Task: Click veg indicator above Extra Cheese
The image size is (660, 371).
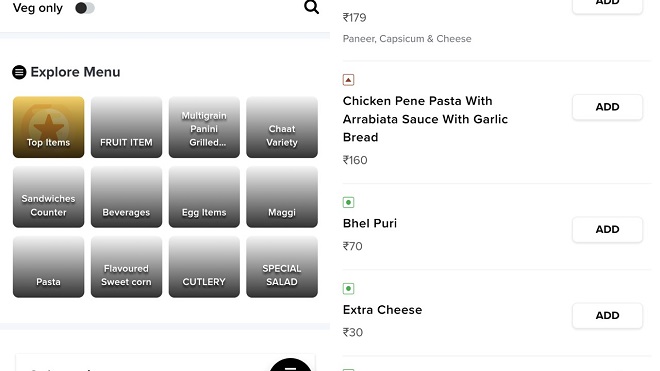Action: tap(348, 288)
